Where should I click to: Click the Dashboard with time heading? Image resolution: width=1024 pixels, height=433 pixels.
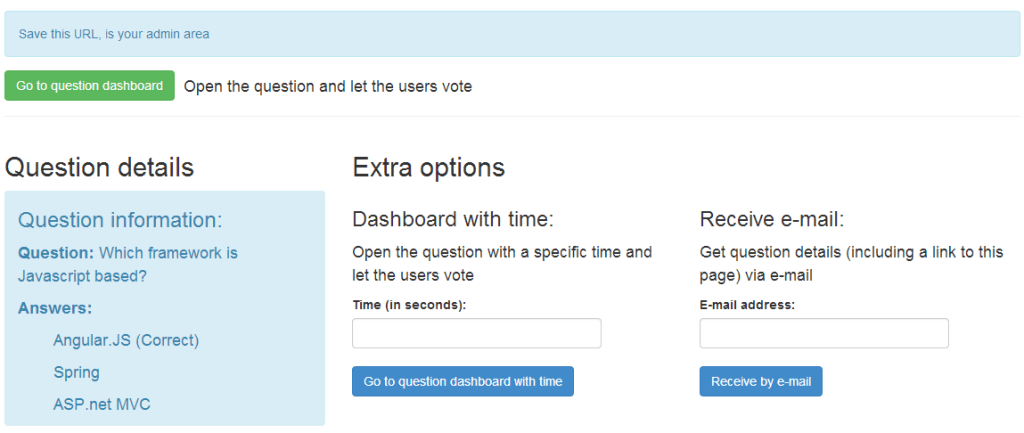point(453,219)
